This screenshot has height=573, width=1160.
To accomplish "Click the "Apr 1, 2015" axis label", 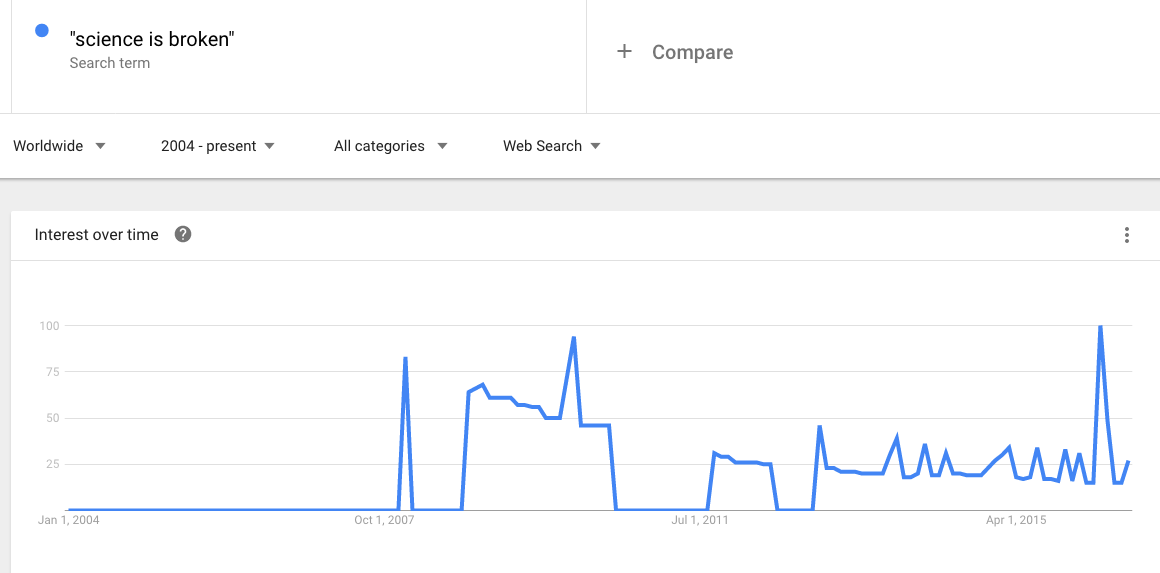I will [x=1016, y=520].
